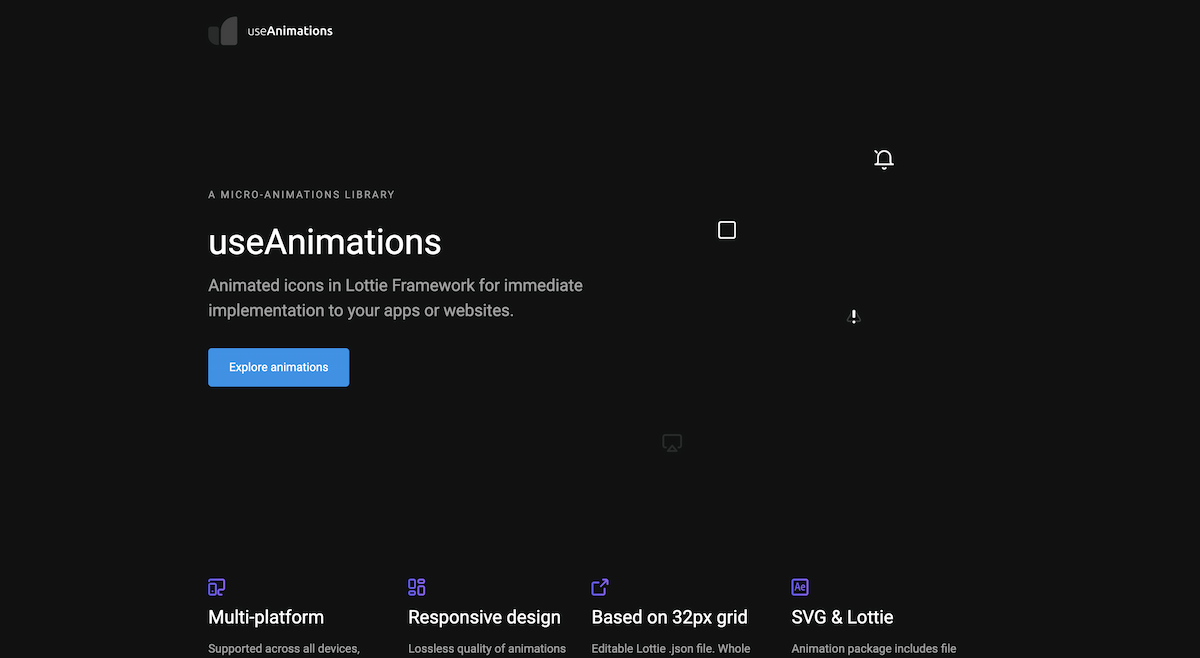Click the large useAnimations page title
The height and width of the screenshot is (658, 1200).
click(324, 242)
